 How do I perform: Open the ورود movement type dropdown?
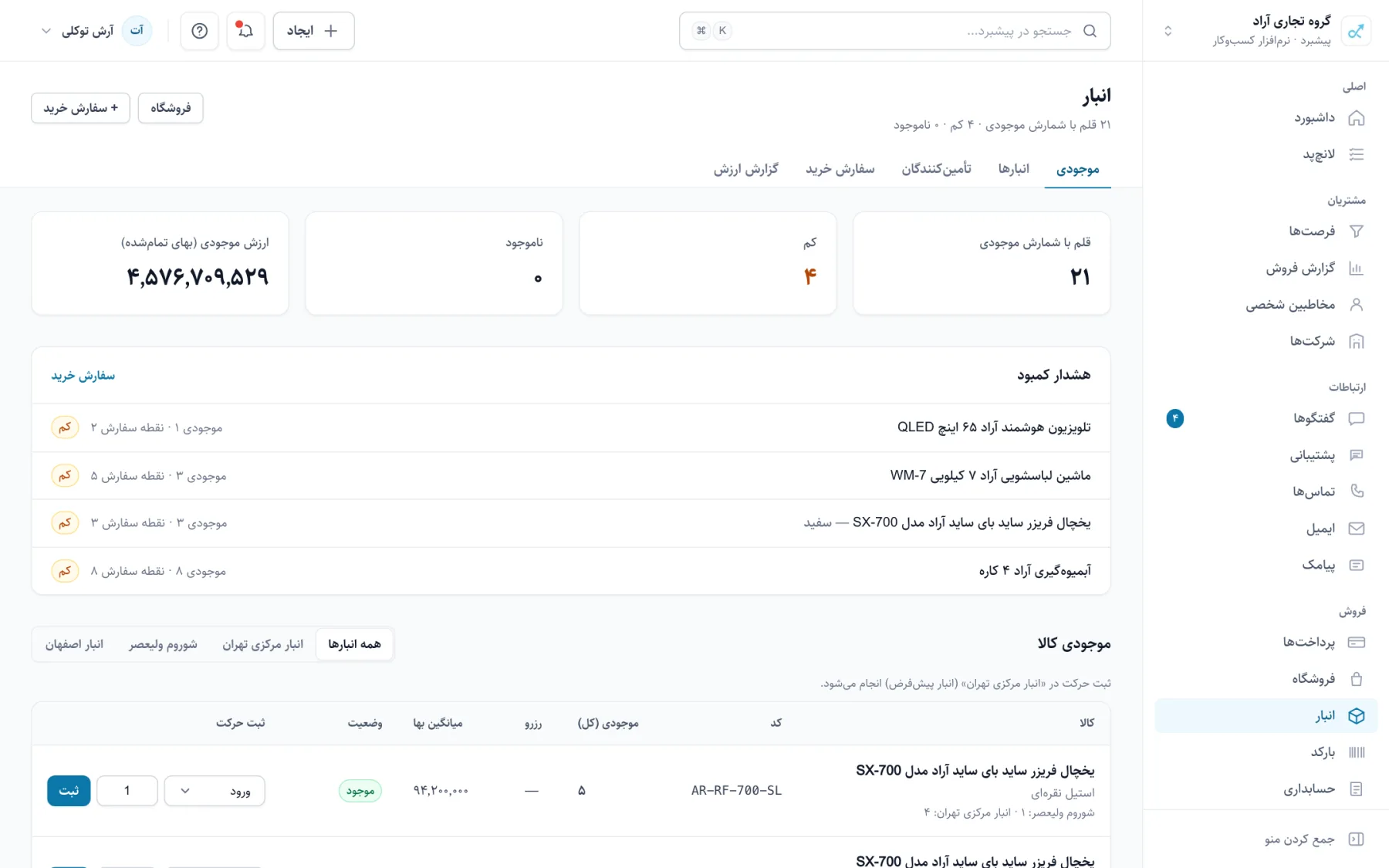[x=215, y=791]
